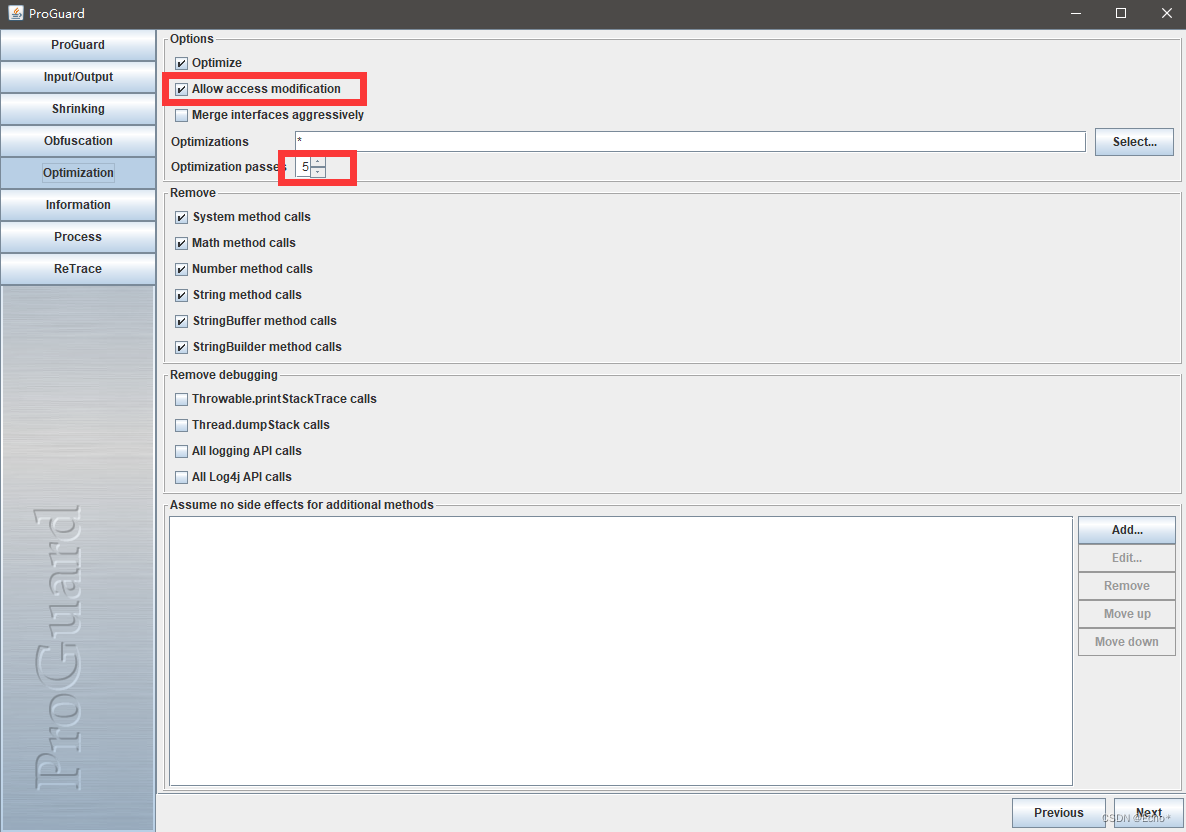Viewport: 1186px width, 832px height.
Task: Increase optimization passes with up arrow
Action: point(318,162)
